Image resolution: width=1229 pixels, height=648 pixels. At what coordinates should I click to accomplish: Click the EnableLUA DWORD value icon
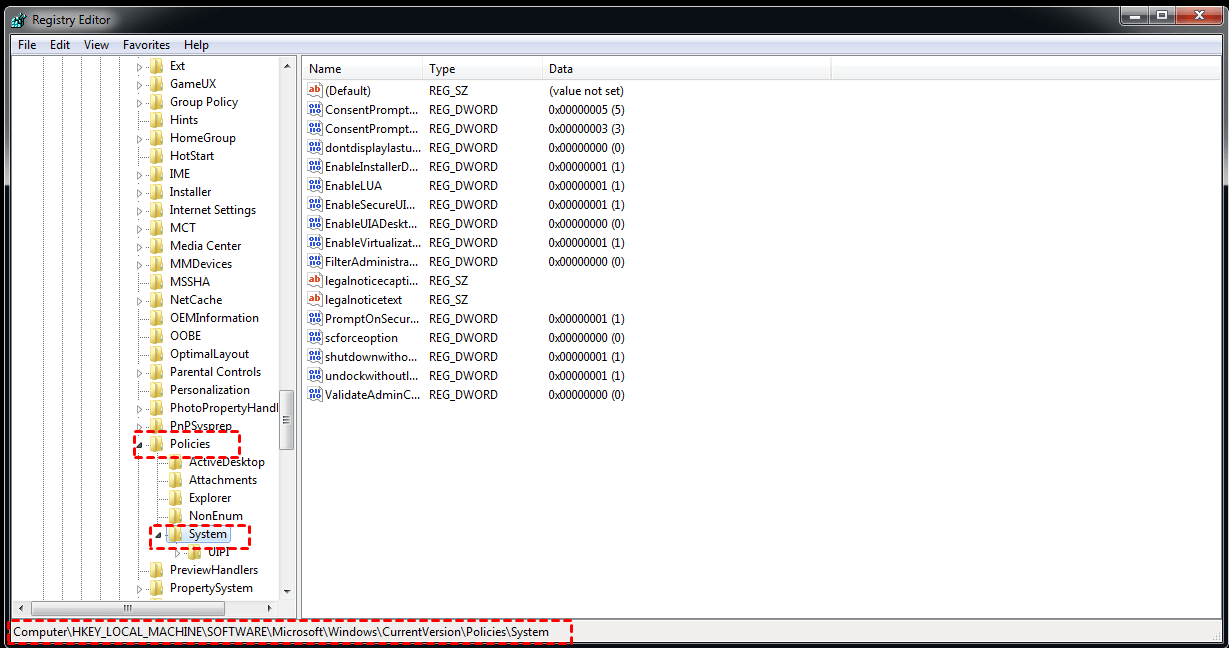315,186
